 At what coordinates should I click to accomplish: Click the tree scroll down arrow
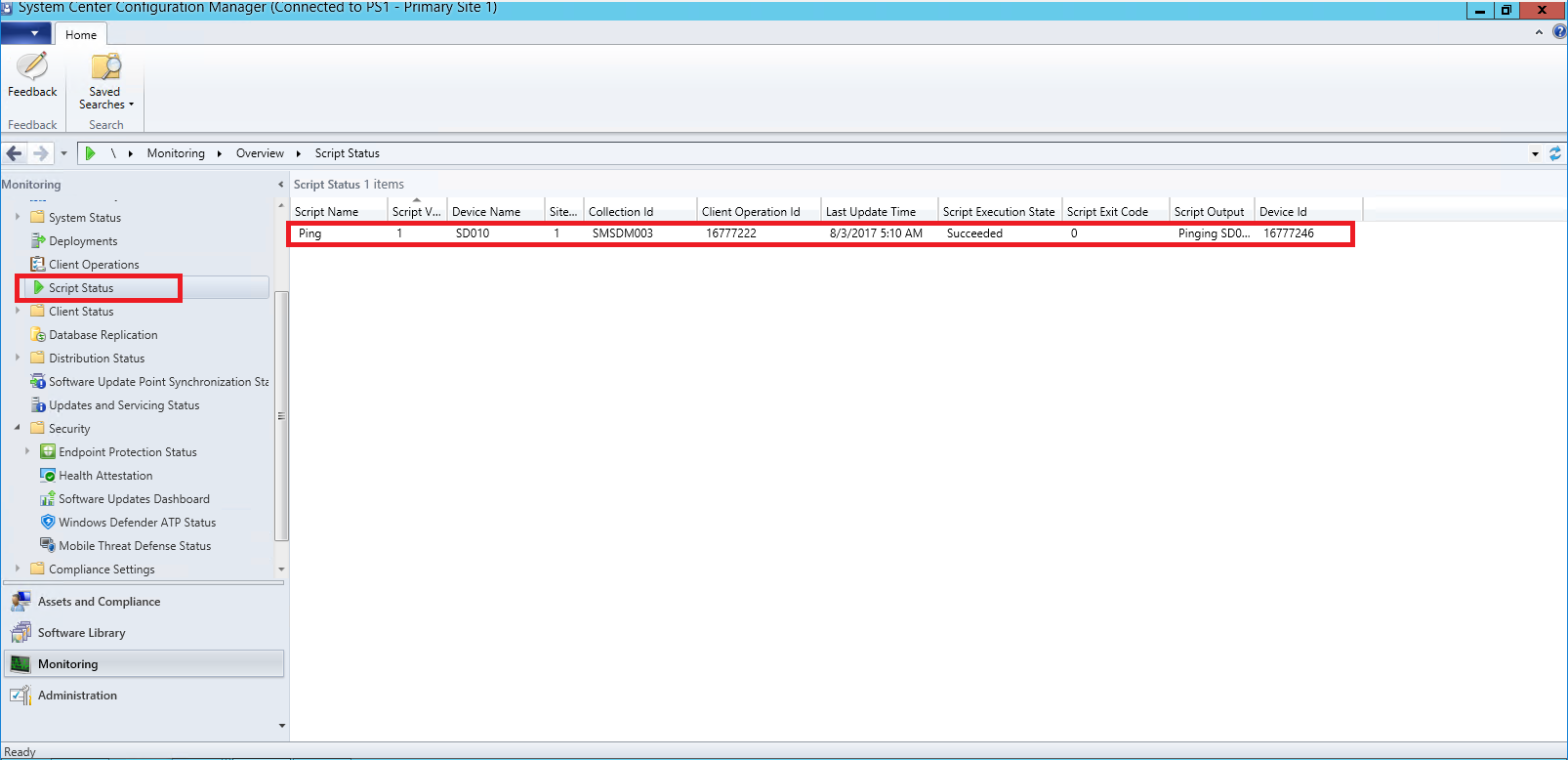coord(281,569)
